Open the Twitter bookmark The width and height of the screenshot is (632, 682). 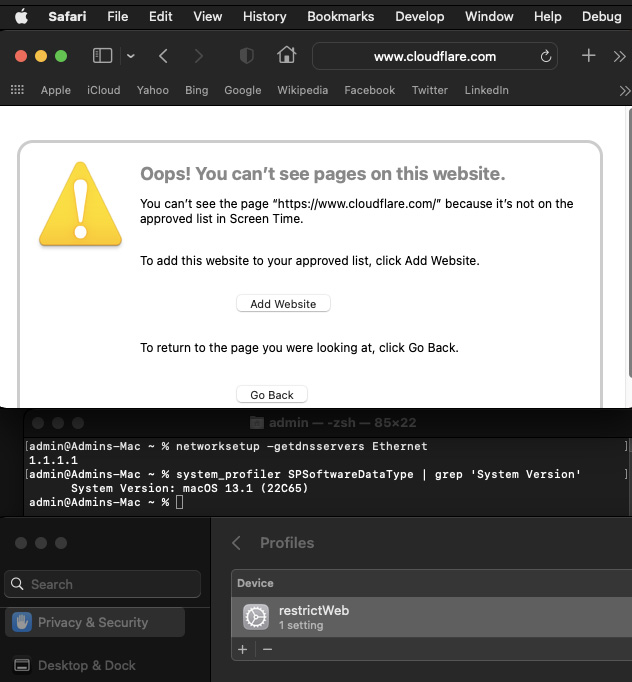[x=430, y=90]
